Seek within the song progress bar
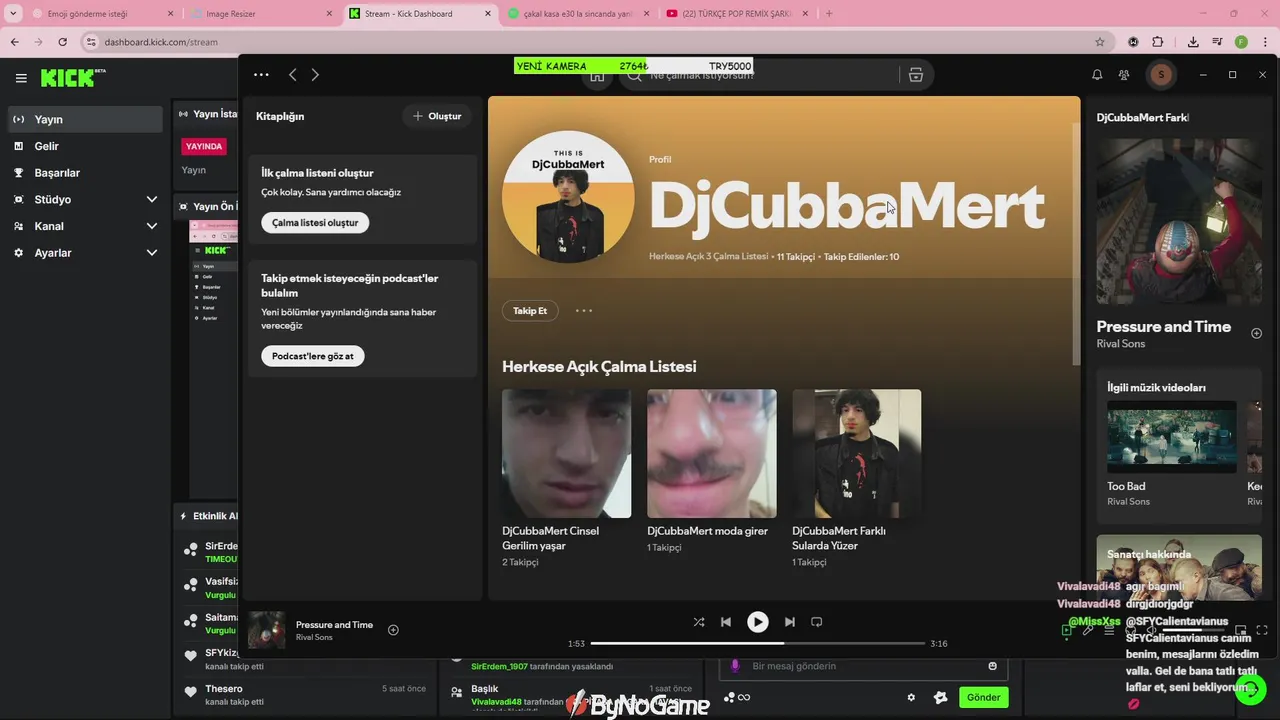 pyautogui.click(x=757, y=643)
